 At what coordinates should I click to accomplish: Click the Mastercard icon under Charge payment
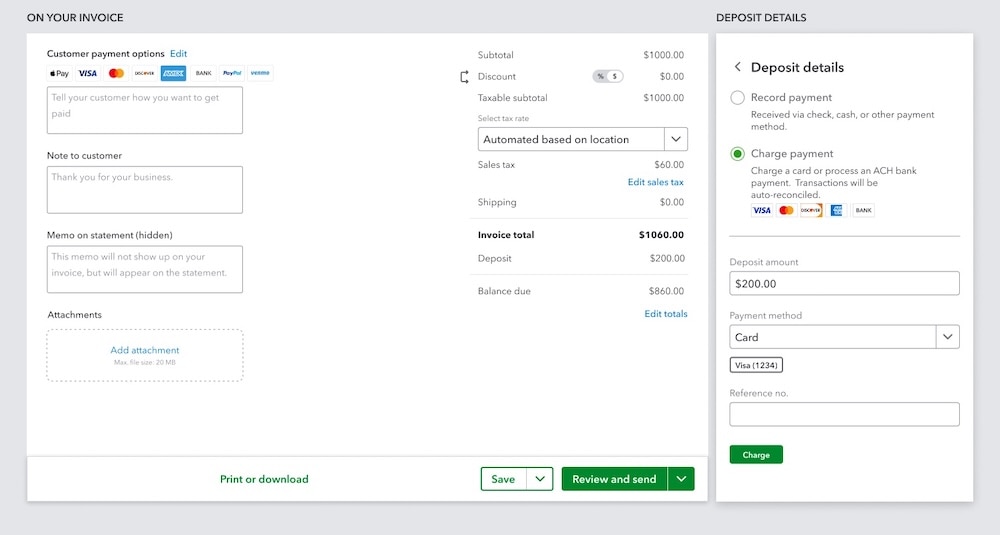pos(786,210)
